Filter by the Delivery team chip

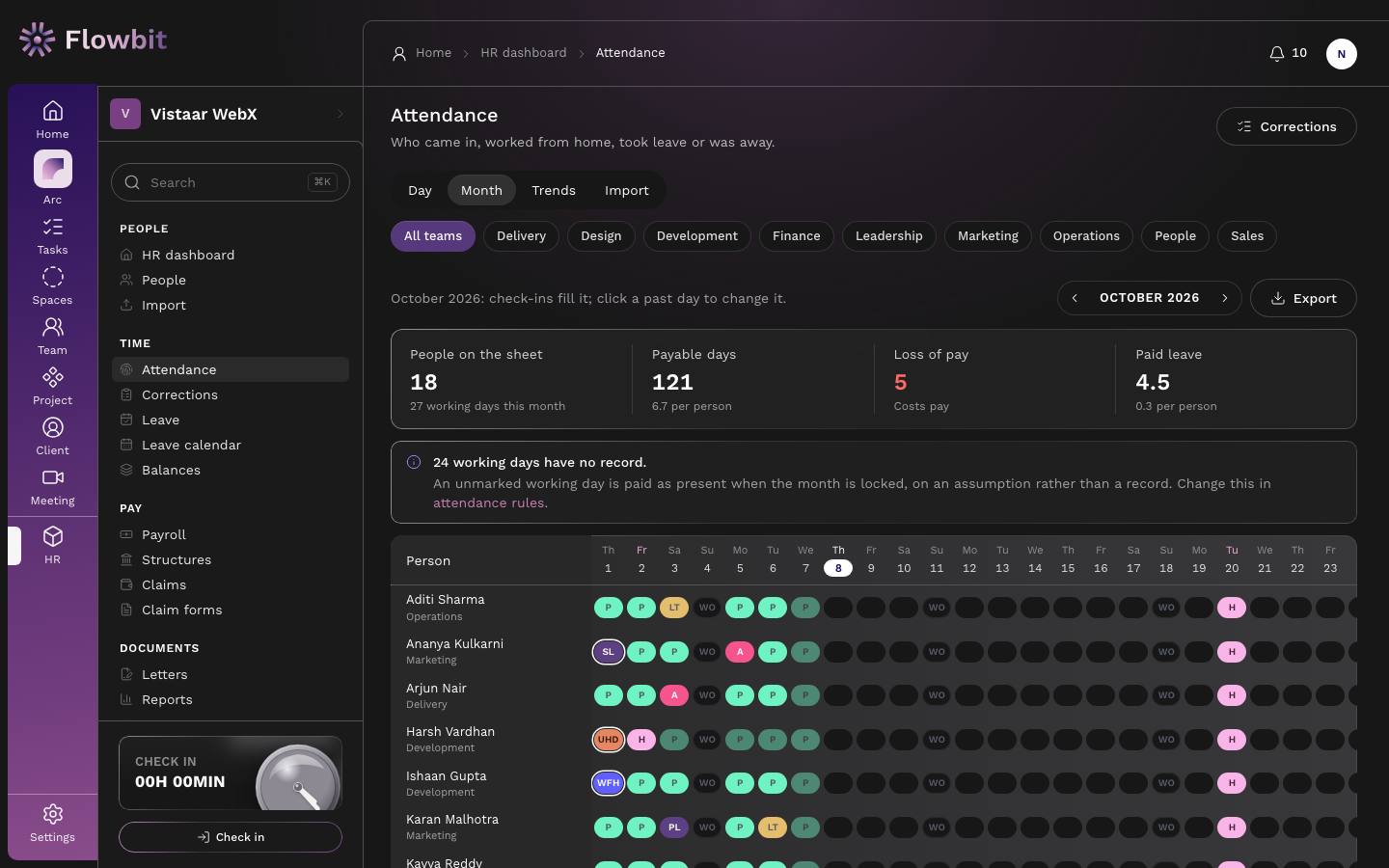tap(521, 236)
